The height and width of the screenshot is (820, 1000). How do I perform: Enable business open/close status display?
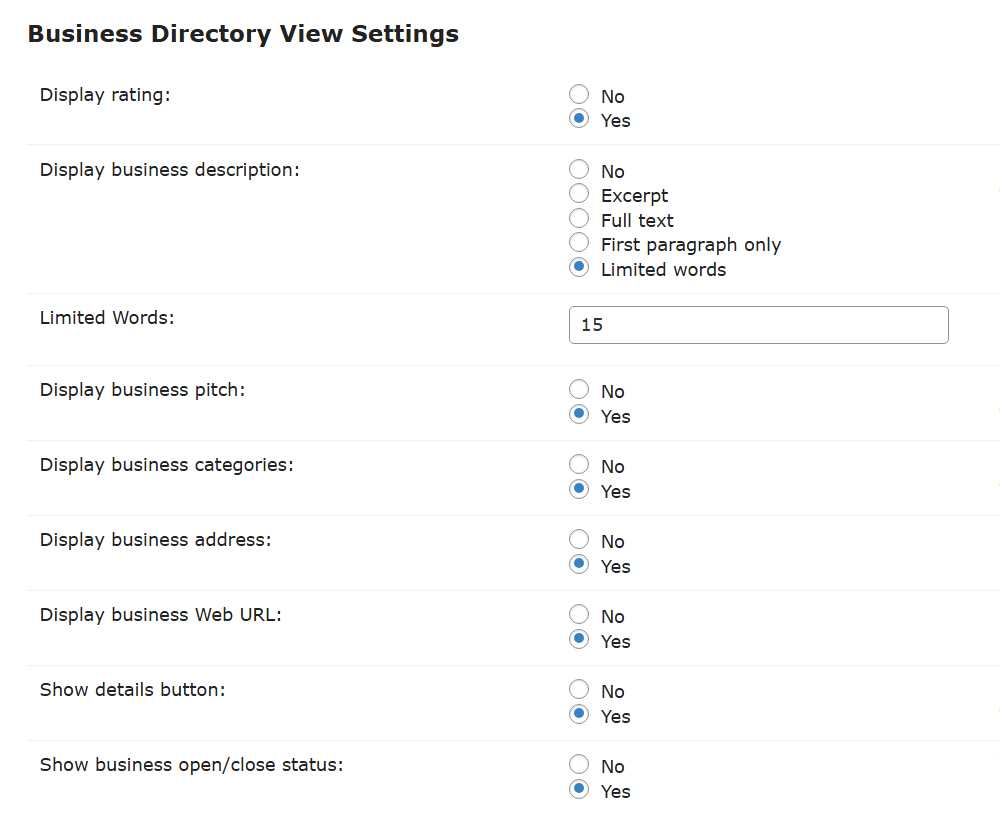coord(579,790)
